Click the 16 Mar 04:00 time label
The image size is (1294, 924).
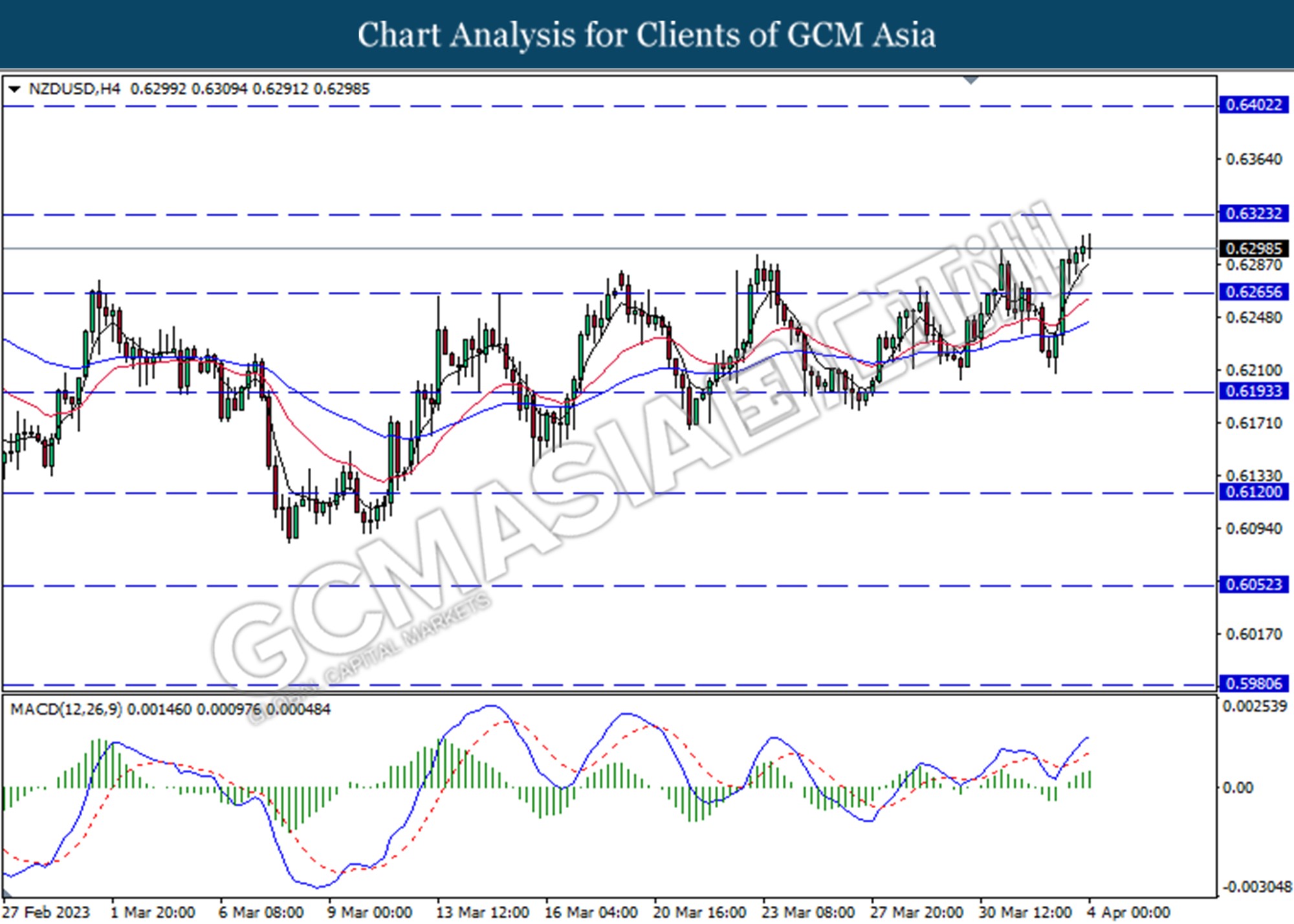[x=591, y=912]
